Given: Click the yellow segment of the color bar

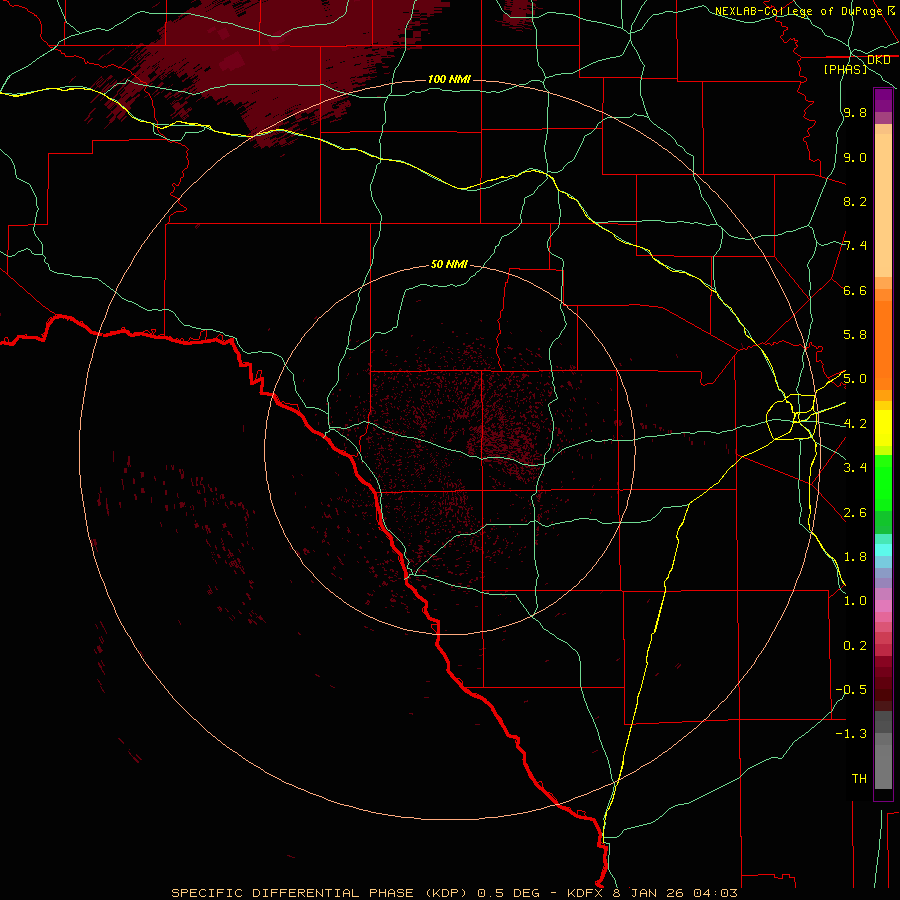Looking at the screenshot, I should coord(883,428).
